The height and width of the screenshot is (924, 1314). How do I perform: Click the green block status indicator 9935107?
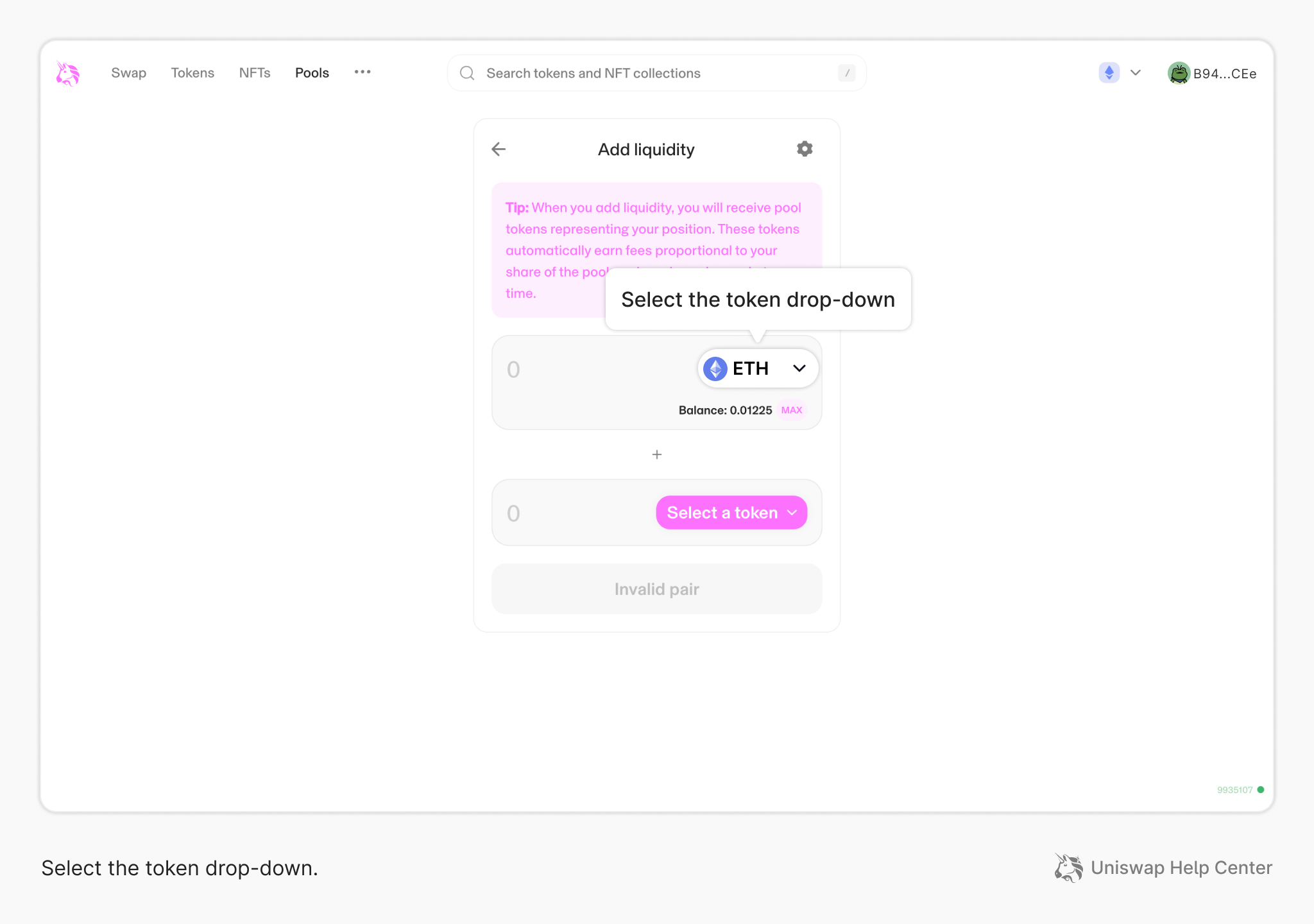coord(1239,790)
